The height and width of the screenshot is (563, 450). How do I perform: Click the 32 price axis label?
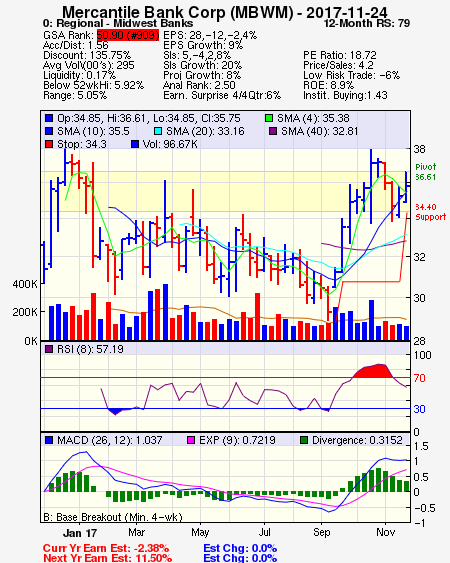point(419,257)
